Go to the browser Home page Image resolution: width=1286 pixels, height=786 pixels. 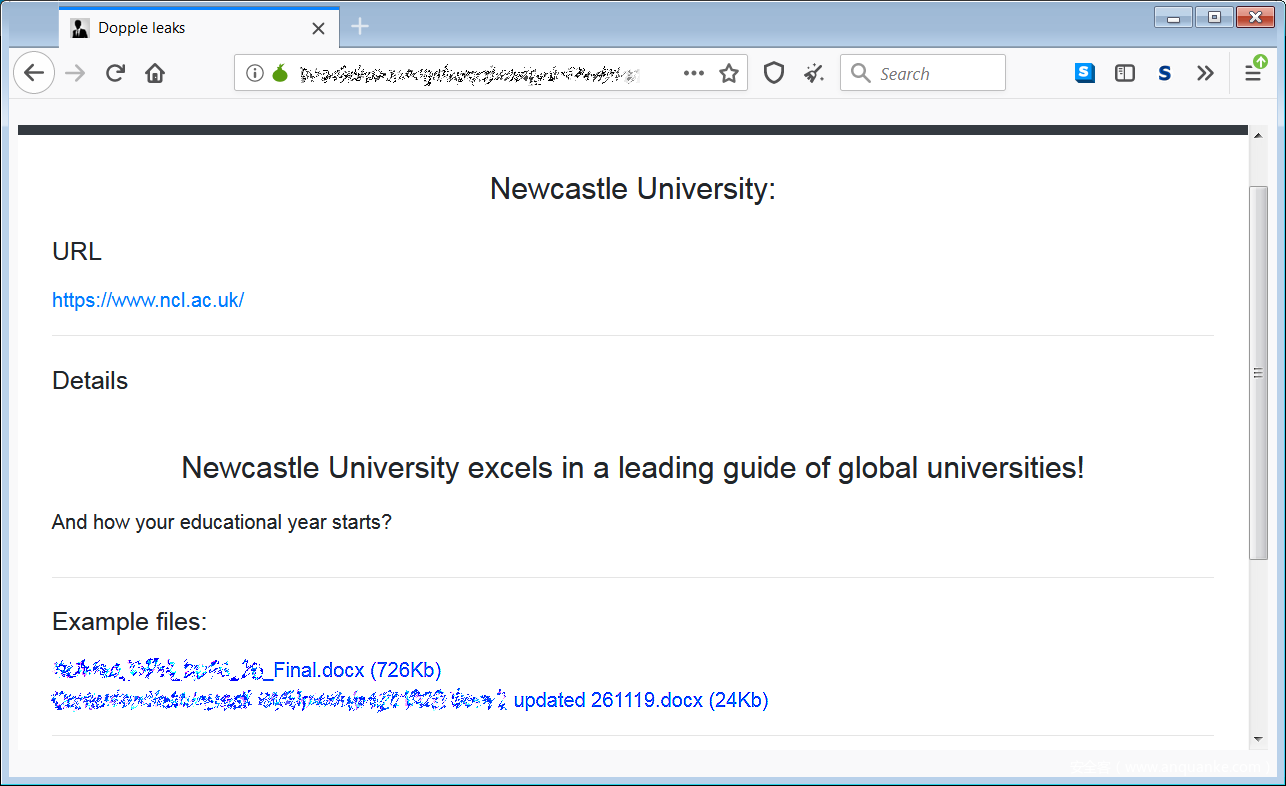click(x=155, y=73)
